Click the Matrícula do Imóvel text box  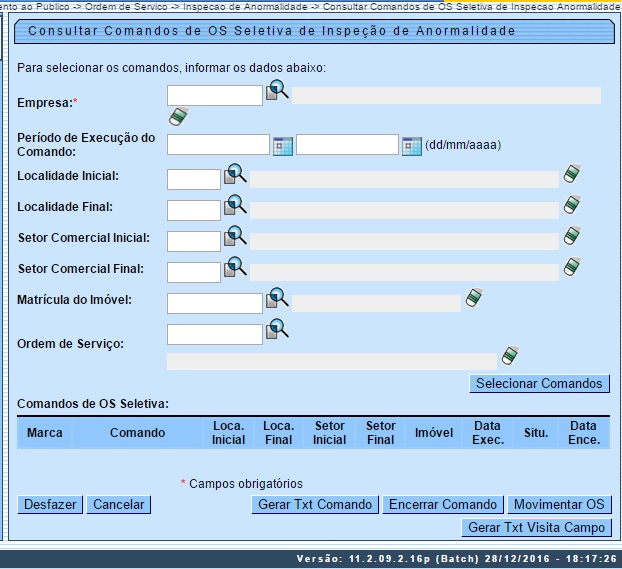pos(215,303)
